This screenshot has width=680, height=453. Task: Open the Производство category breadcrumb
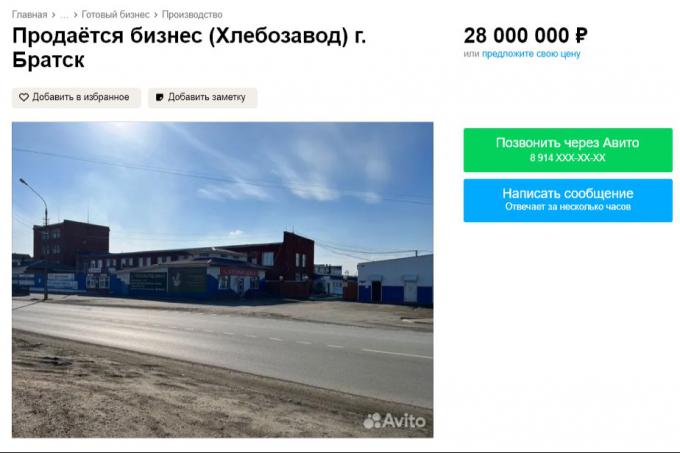pos(192,15)
